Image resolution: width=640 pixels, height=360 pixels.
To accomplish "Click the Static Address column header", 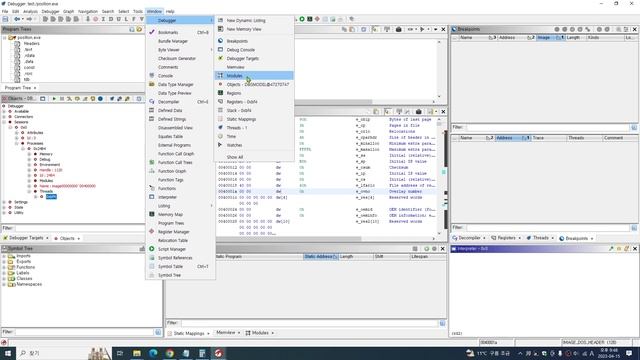I will (320, 256).
